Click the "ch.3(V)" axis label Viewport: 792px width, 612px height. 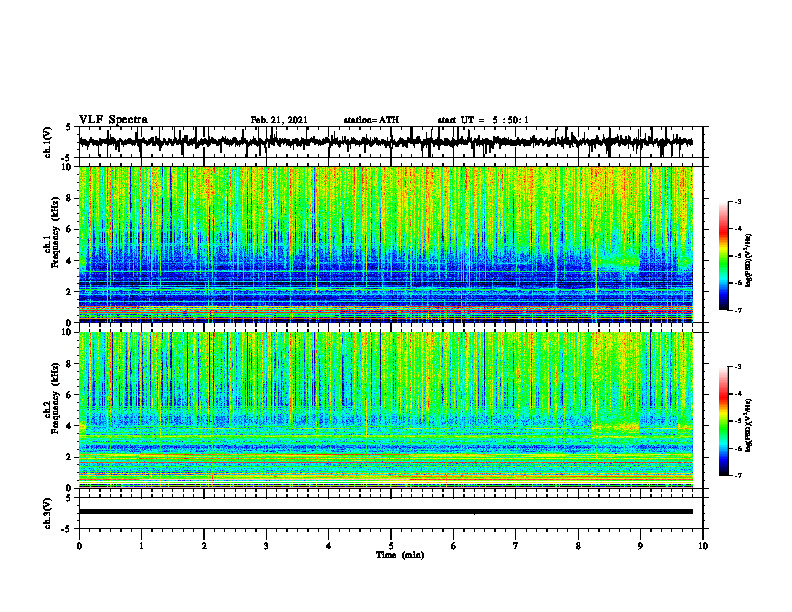47,513
